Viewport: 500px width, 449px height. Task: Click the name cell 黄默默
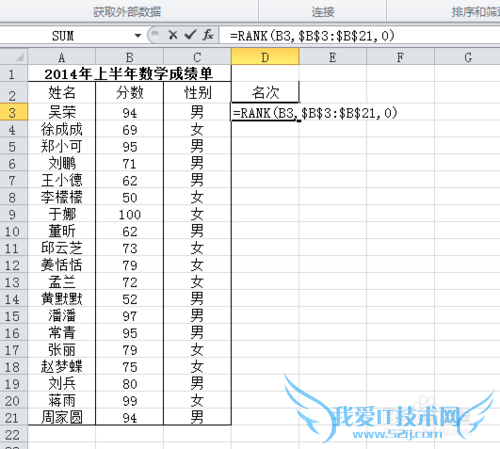click(x=62, y=299)
